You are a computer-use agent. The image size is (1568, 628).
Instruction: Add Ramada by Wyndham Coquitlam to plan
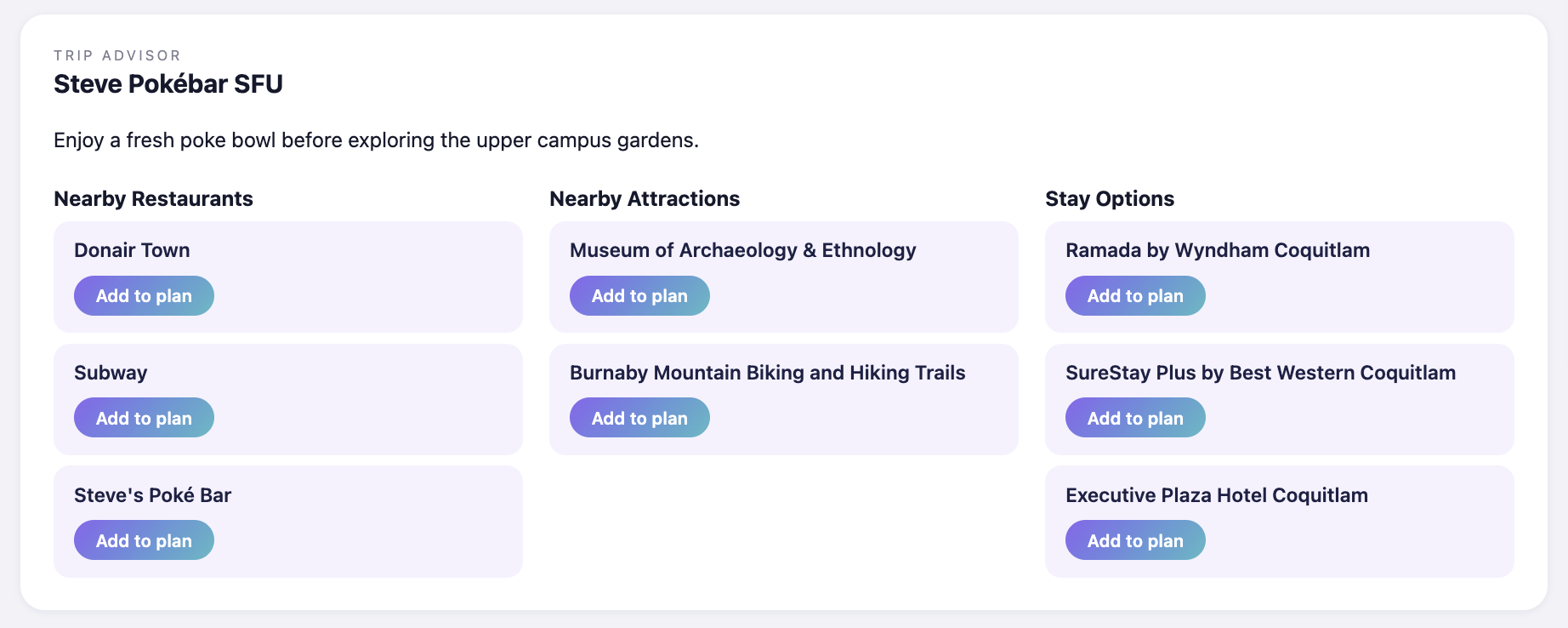click(x=1135, y=296)
